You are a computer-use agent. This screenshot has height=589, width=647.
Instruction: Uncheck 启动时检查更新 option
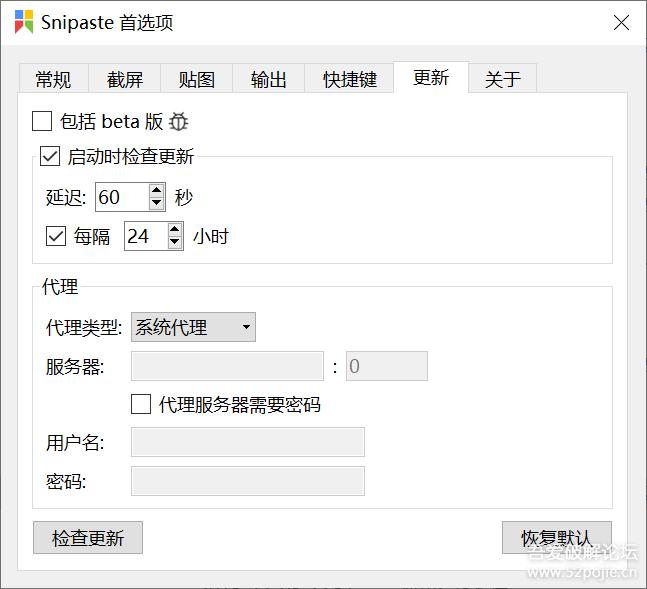(50, 156)
